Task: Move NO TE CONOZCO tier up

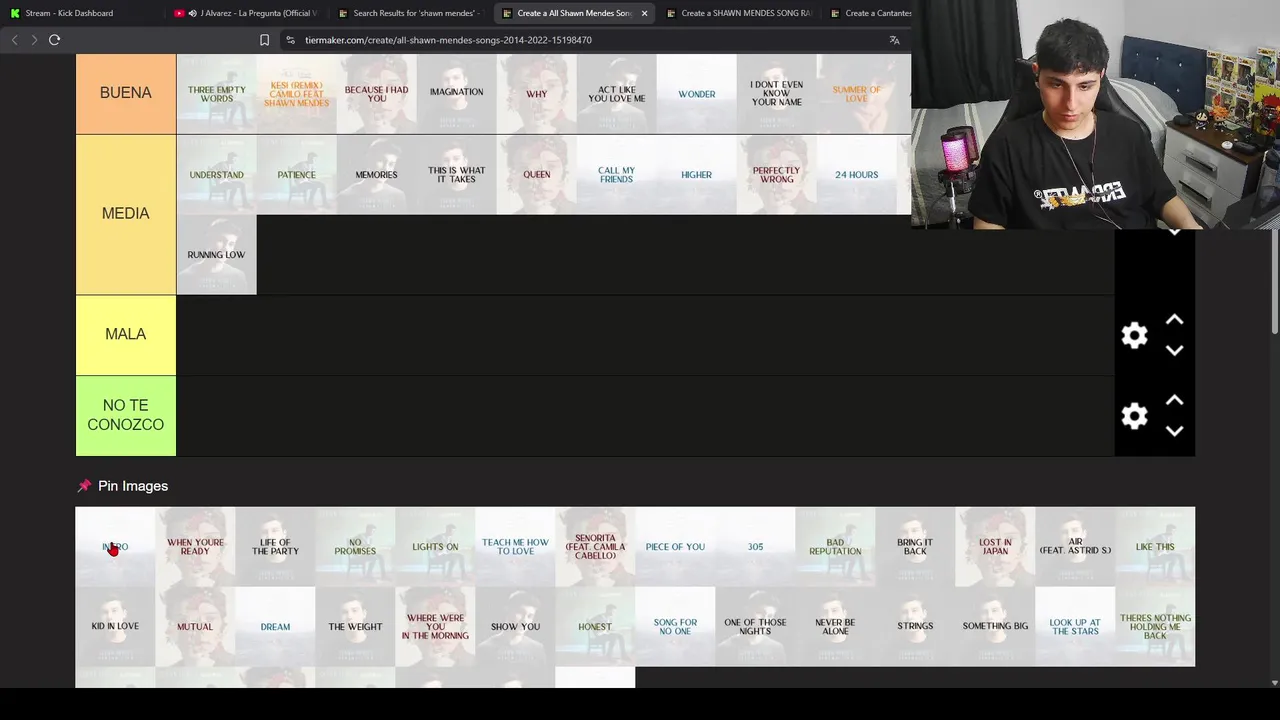Action: [1174, 400]
